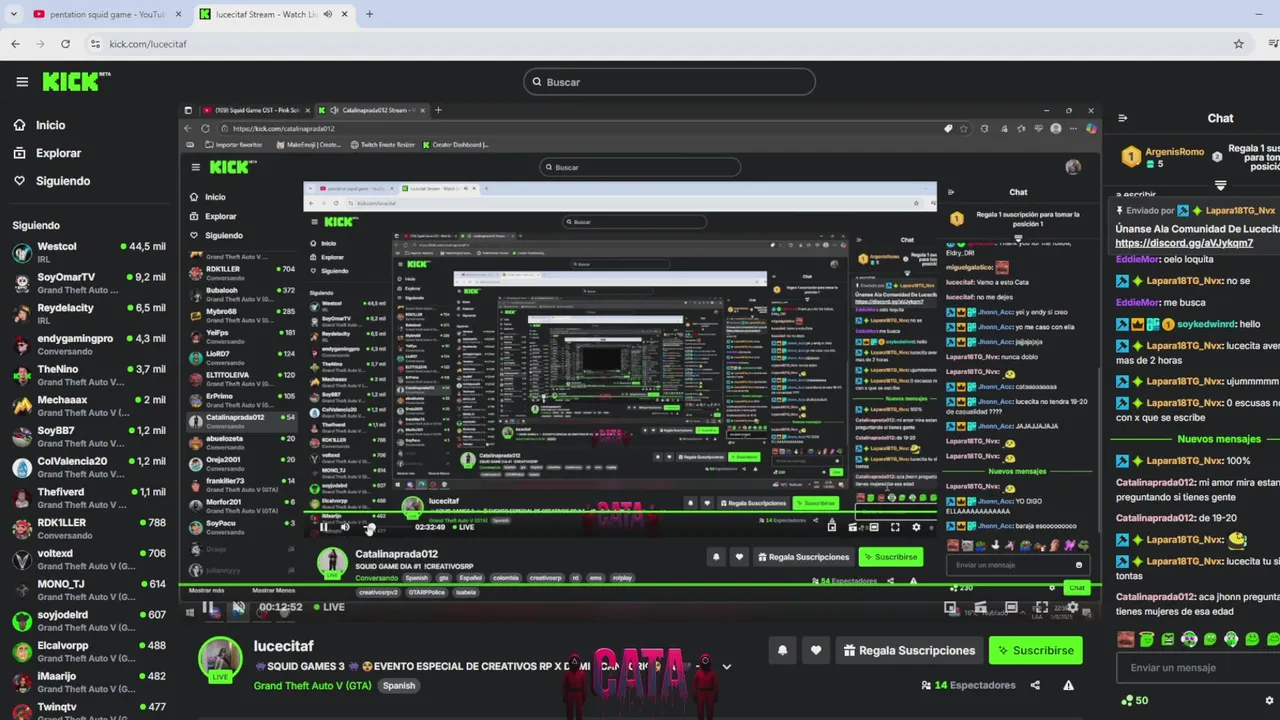The height and width of the screenshot is (720, 1280).
Task: Open browser tab search dropdown arrow
Action: (x=14, y=14)
